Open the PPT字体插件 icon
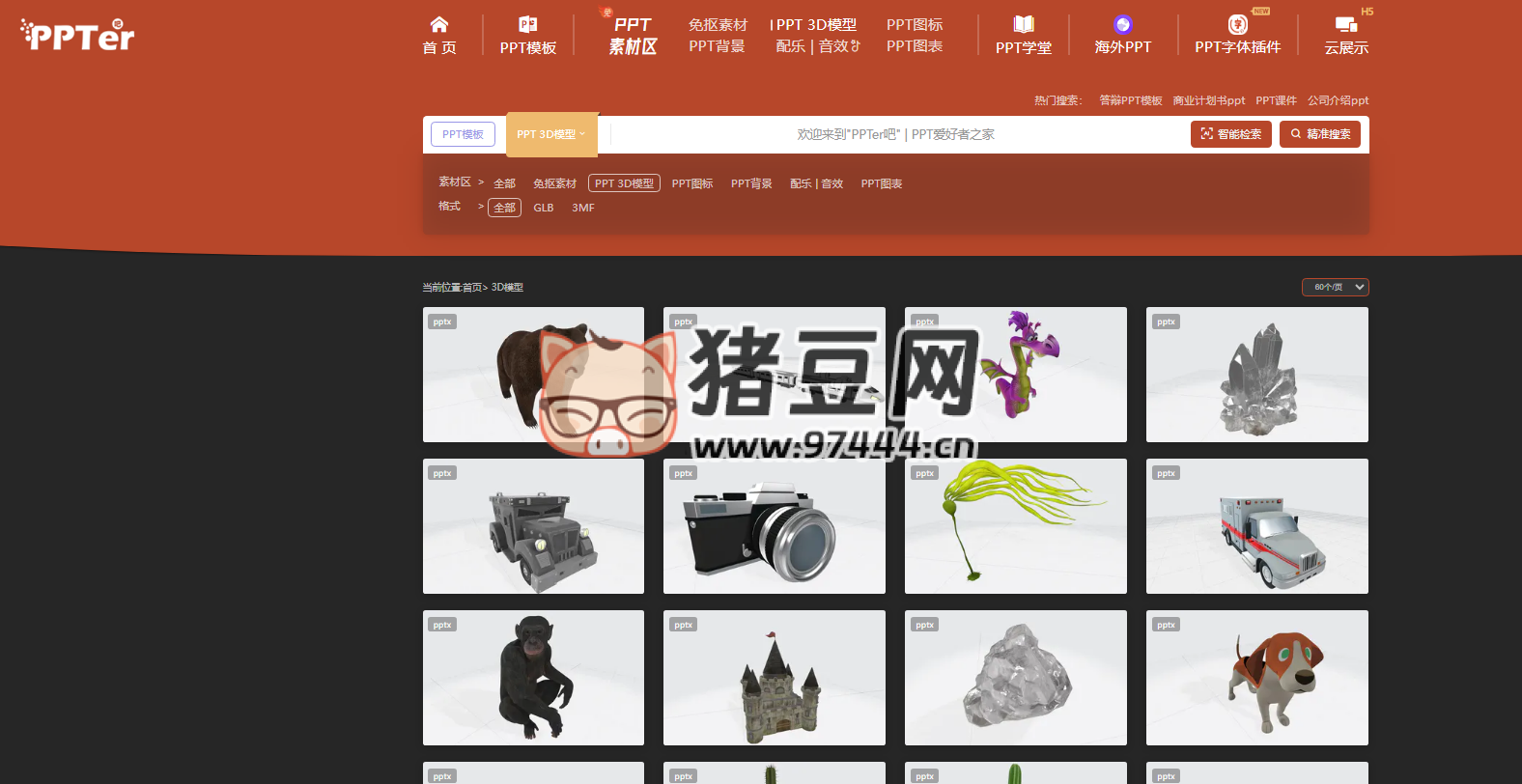 tap(1237, 24)
